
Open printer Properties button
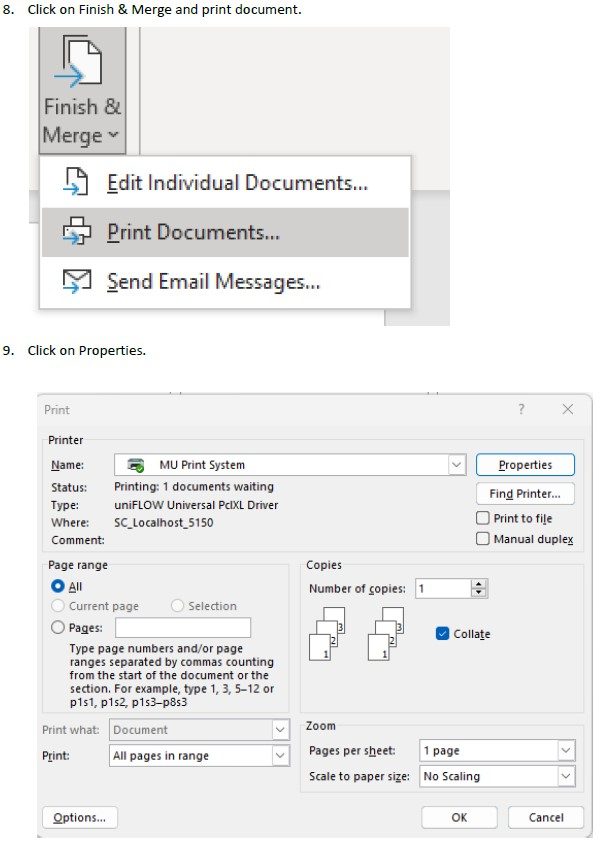[525, 465]
